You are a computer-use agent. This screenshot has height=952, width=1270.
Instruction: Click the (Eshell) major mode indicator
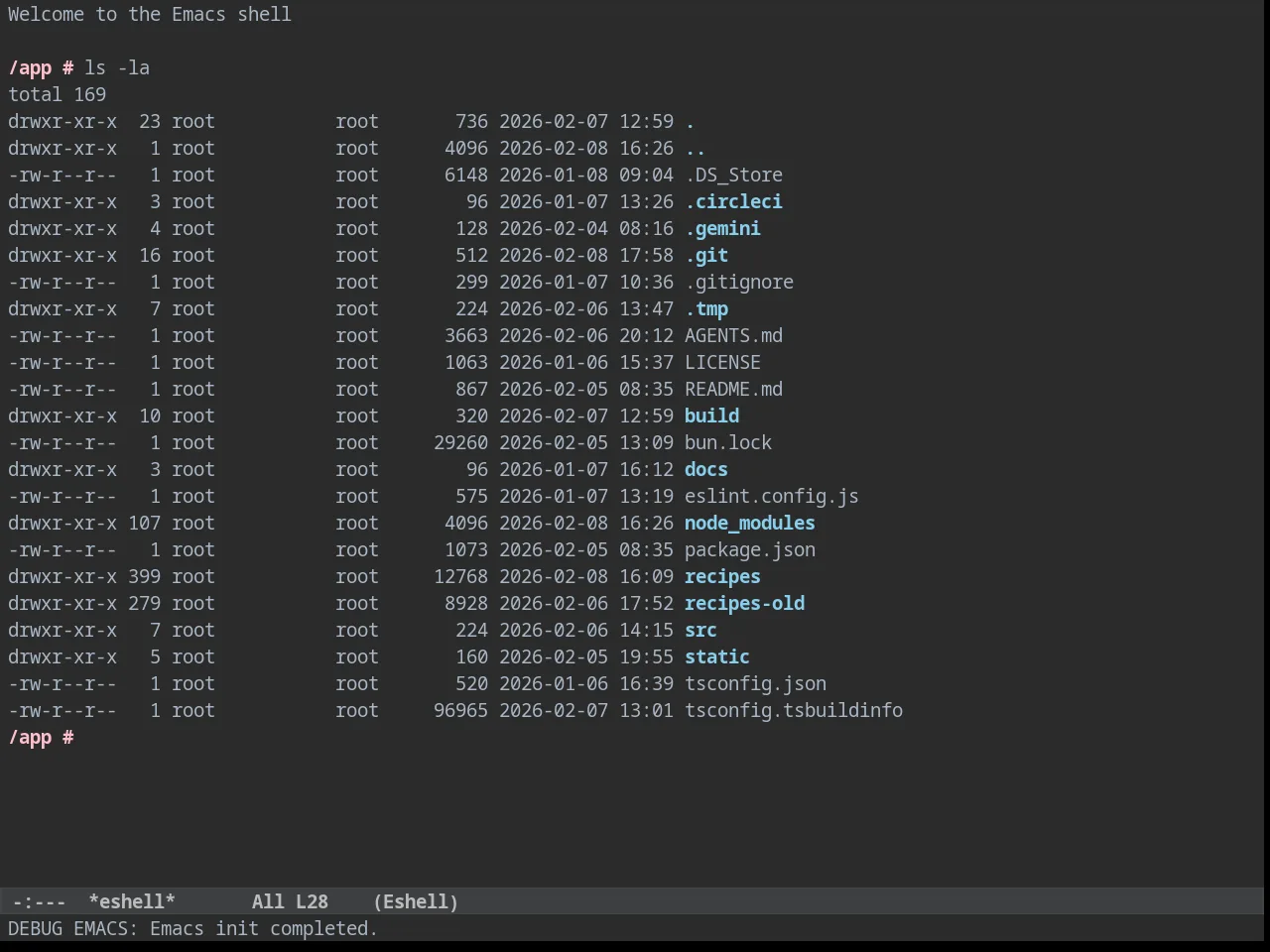[416, 901]
